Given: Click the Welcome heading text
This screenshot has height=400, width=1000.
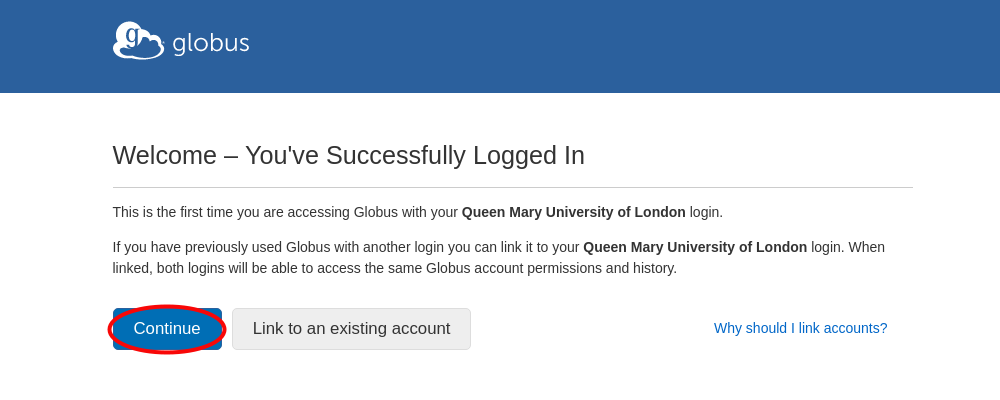Looking at the screenshot, I should tap(348, 155).
